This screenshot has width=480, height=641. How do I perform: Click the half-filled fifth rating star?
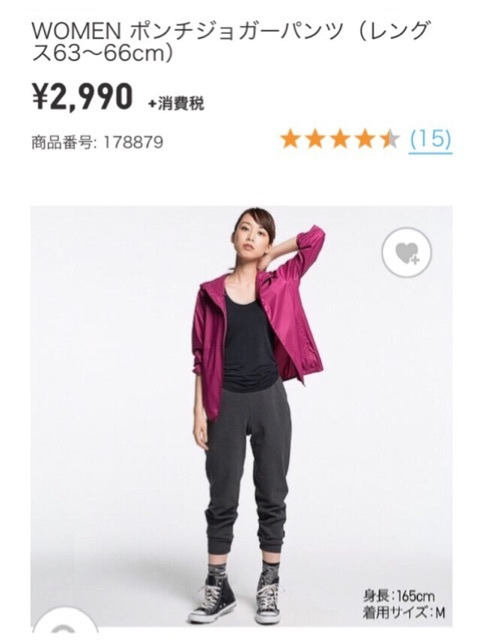pyautogui.click(x=388, y=139)
